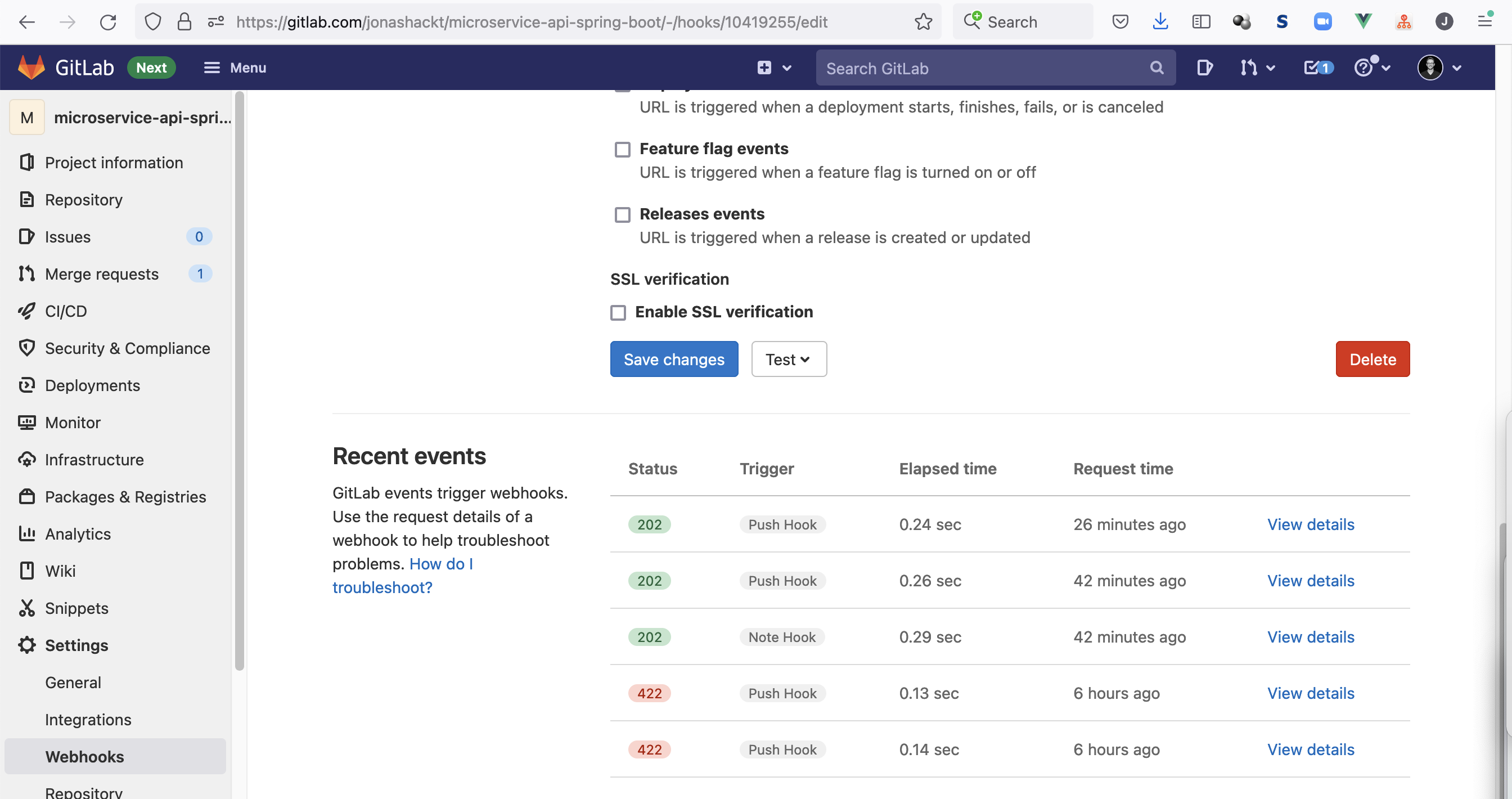Screen dimensions: 1512x799
Task: View details of 202 Push Hook event
Action: [1310, 523]
